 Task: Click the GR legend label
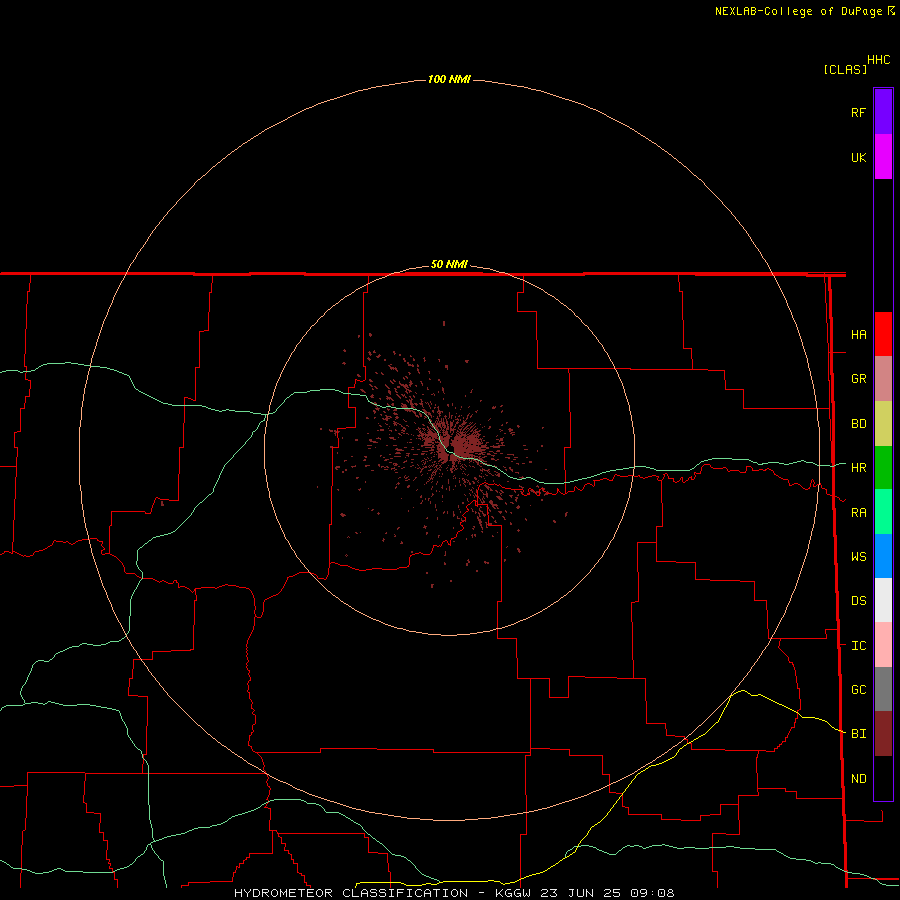click(858, 379)
